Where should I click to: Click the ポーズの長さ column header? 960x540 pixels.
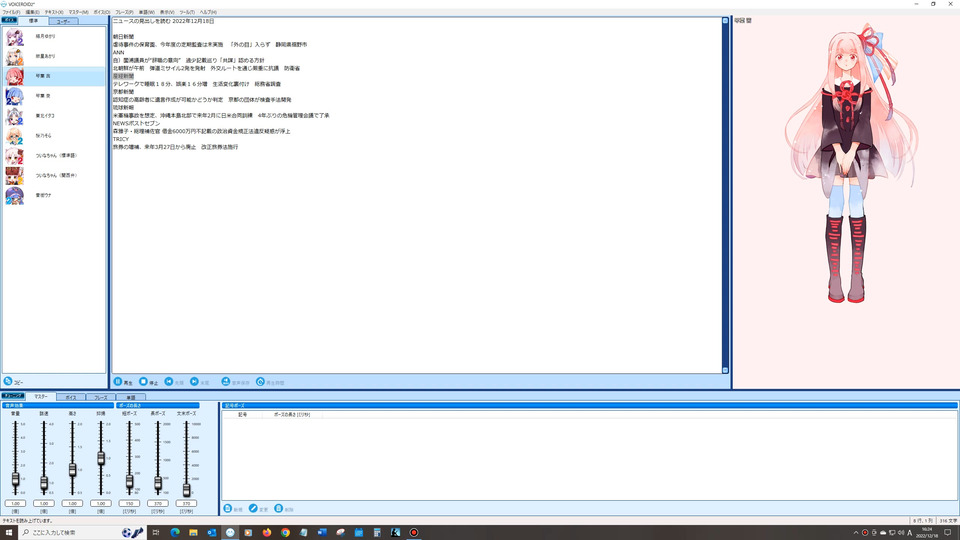point(292,414)
